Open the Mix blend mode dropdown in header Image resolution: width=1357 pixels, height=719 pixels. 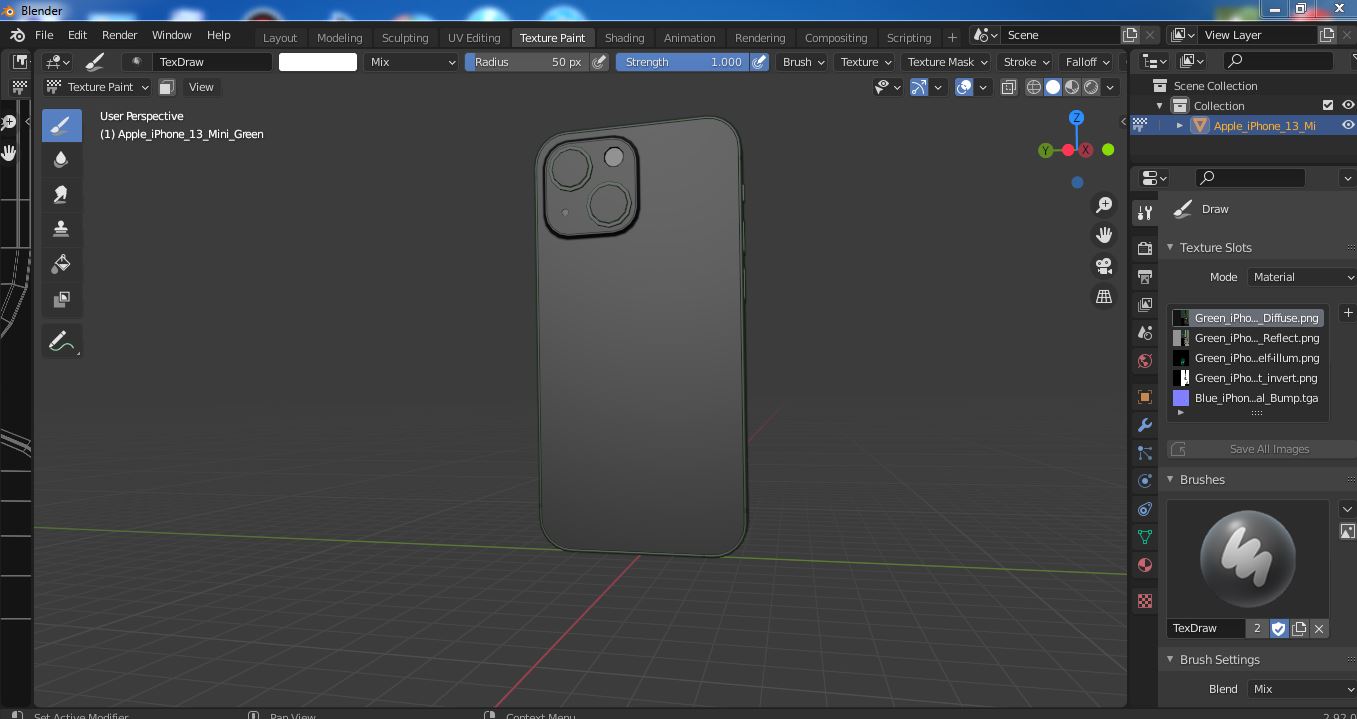point(411,62)
